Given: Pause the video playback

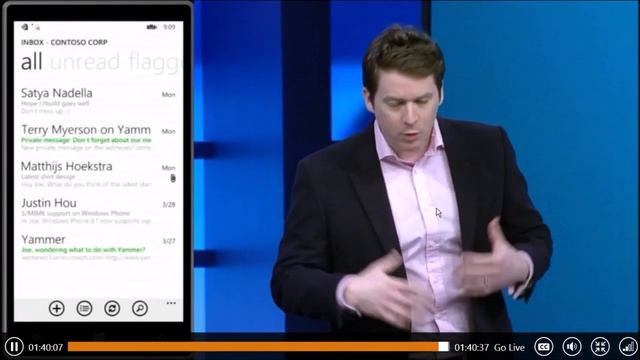Looking at the screenshot, I should (14, 347).
